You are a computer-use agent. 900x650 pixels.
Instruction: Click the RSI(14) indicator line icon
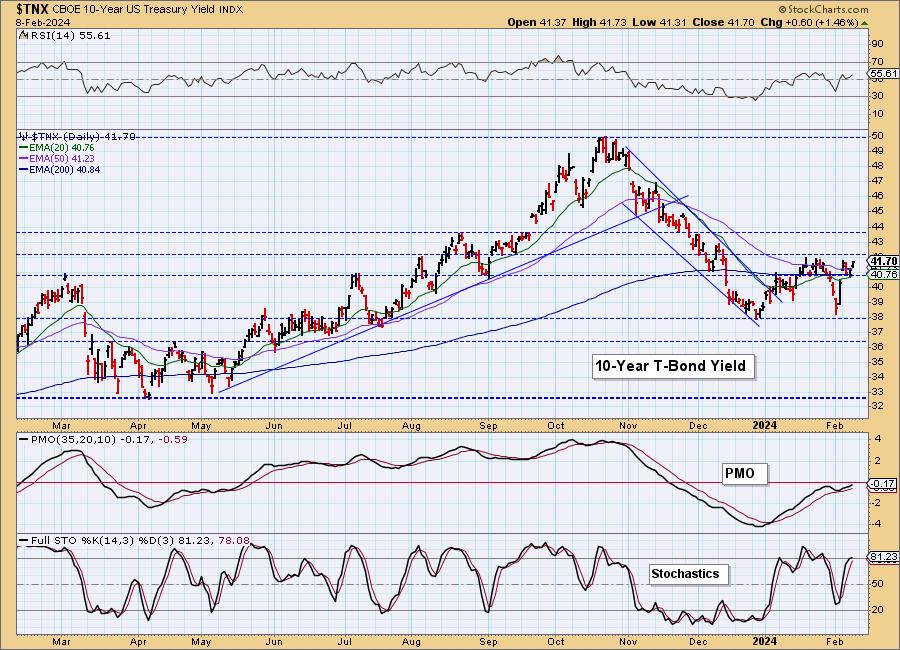point(22,35)
